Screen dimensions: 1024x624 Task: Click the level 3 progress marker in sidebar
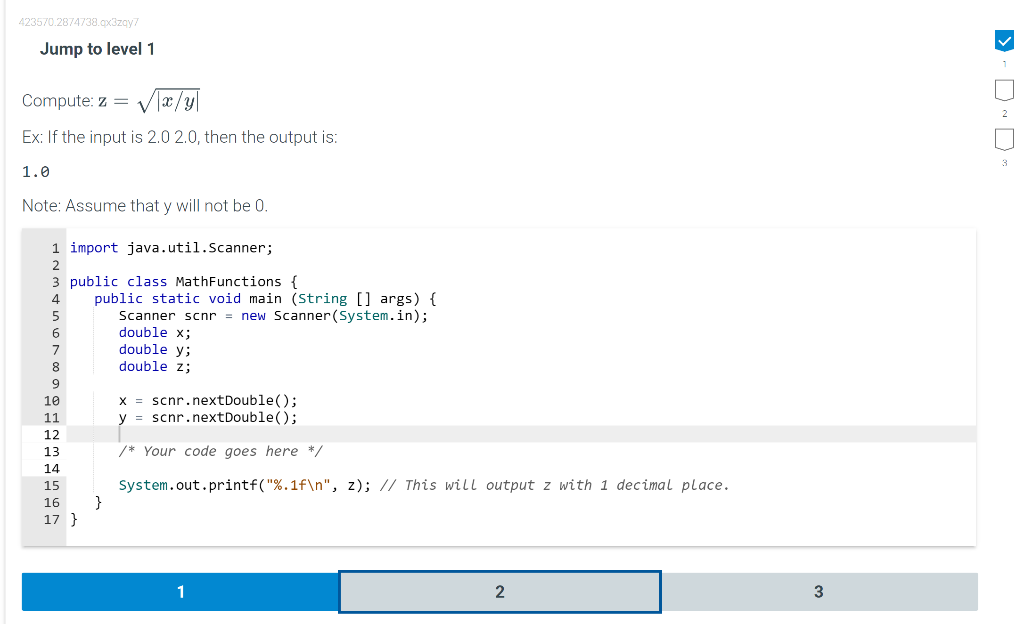[x=1003, y=140]
